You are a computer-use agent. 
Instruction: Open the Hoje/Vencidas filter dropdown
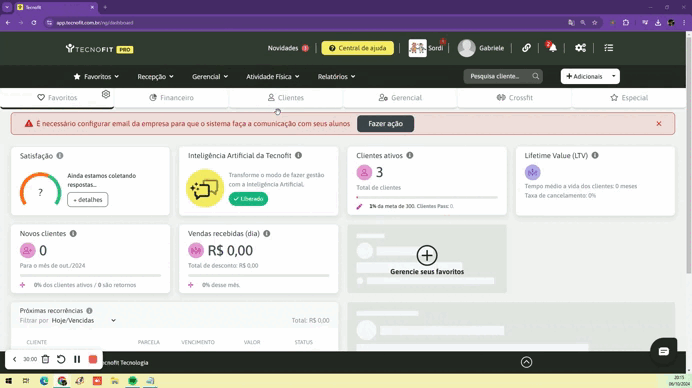click(x=83, y=320)
